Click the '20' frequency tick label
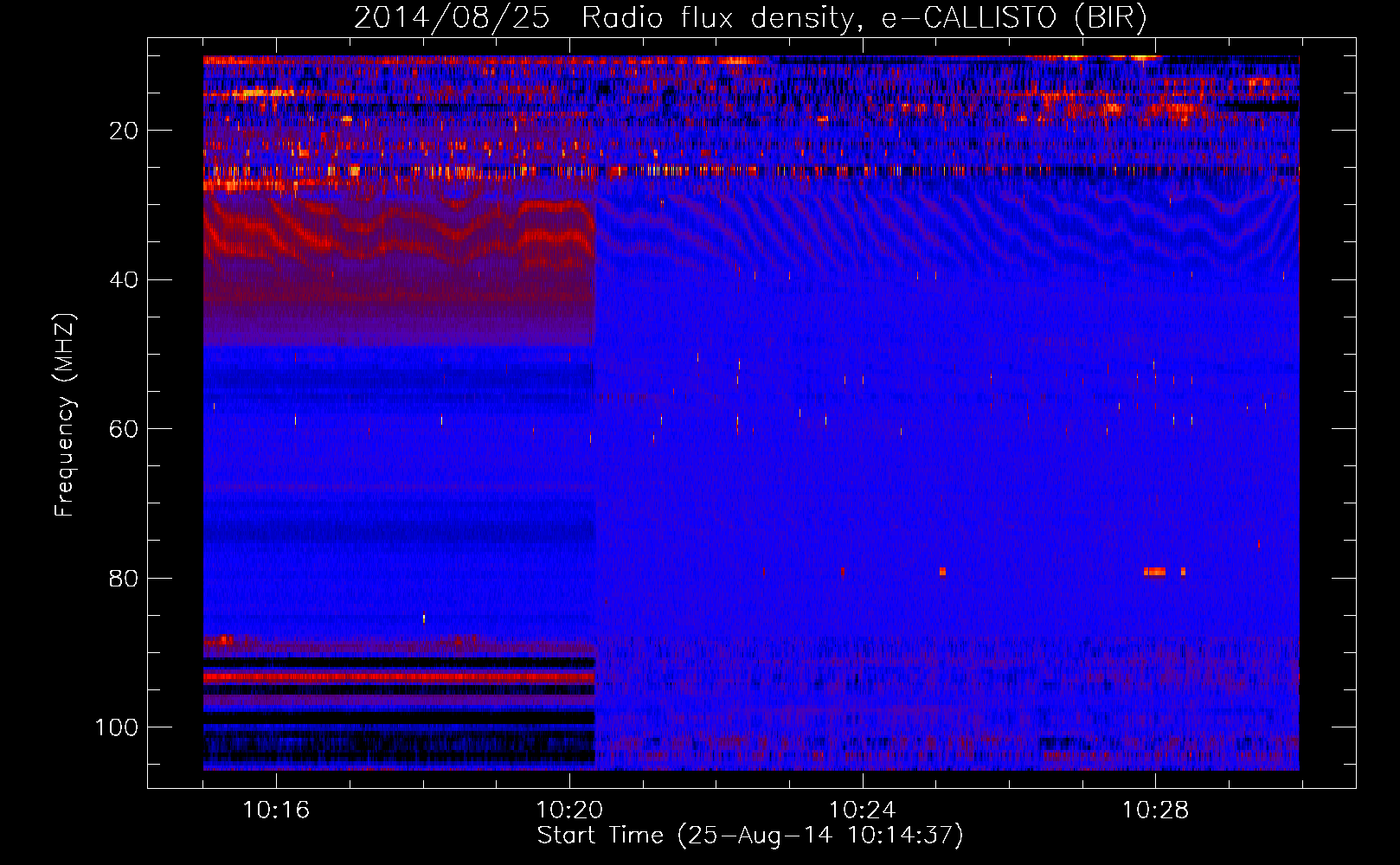1400x865 pixels. click(x=124, y=131)
